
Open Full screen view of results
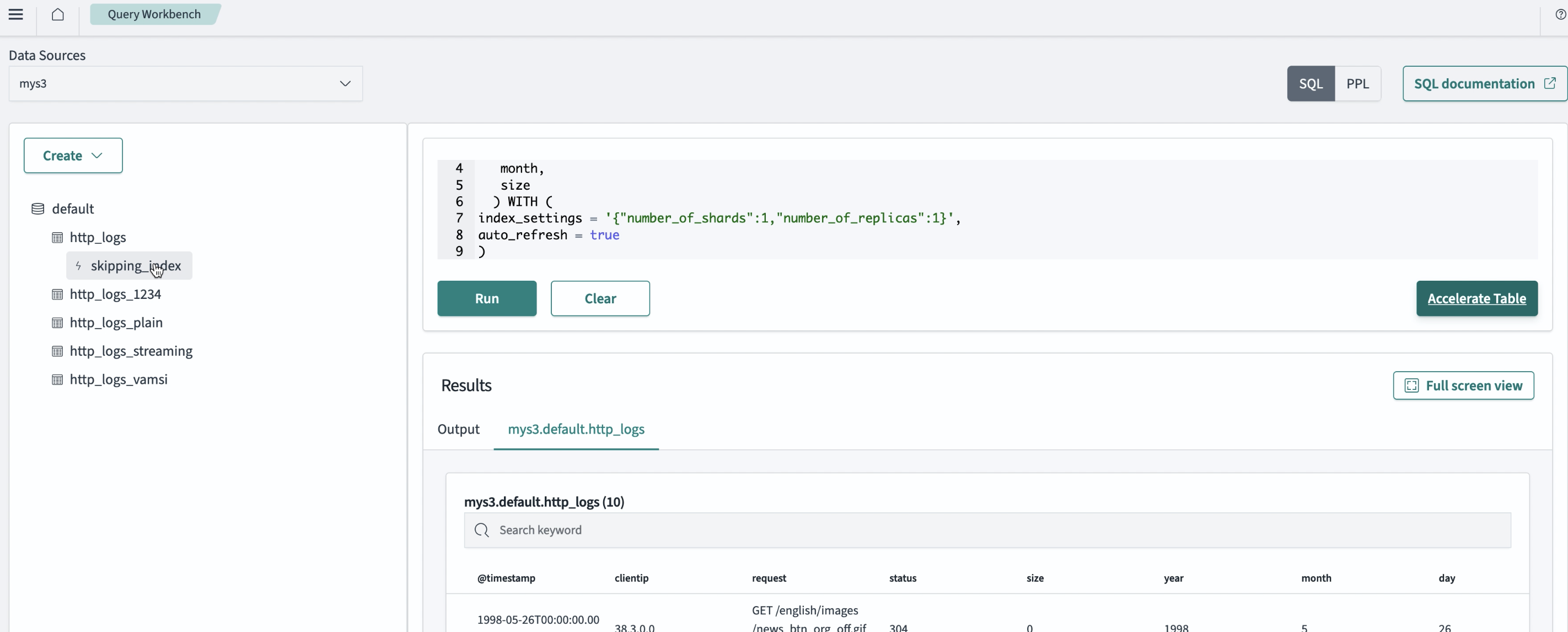click(1463, 385)
